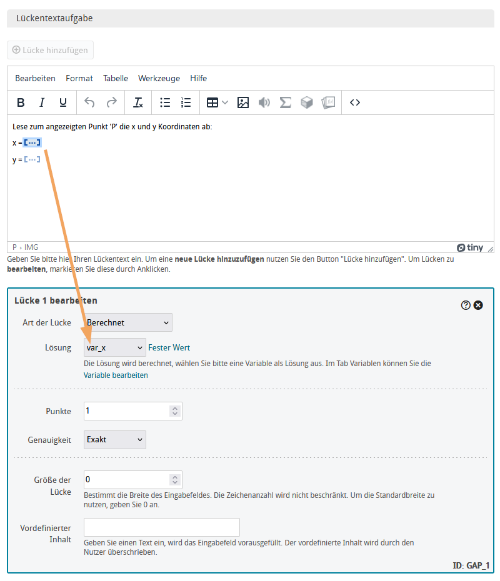500x581 pixels.
Task: Increase the Punkte stepper value
Action: click(x=175, y=408)
